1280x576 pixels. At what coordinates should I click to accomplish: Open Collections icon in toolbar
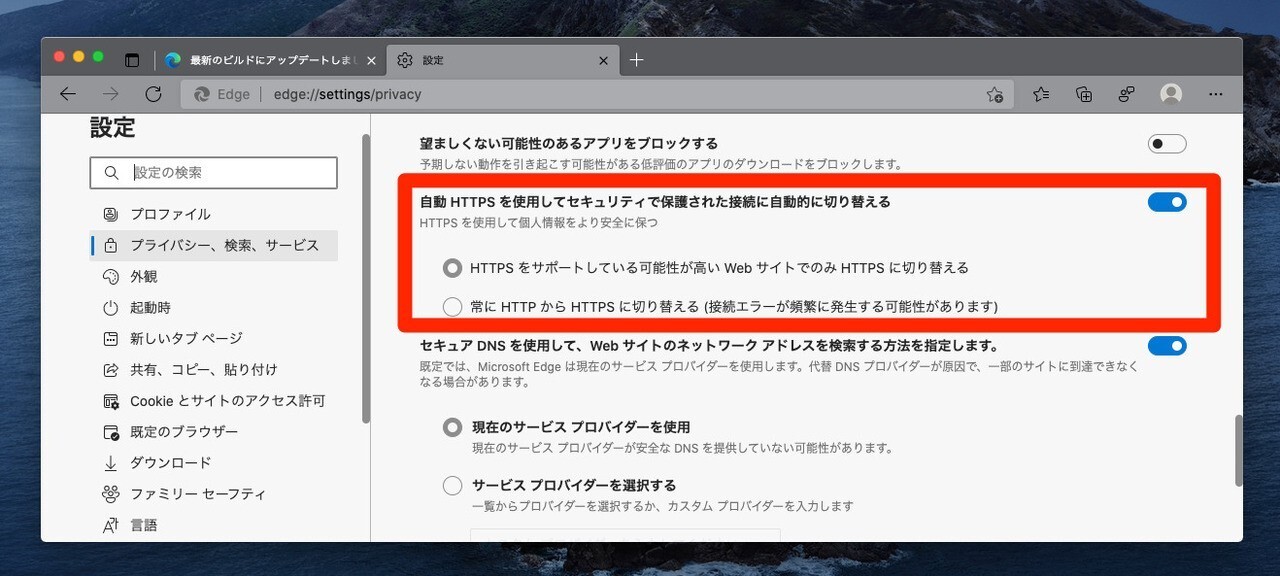coord(1084,94)
